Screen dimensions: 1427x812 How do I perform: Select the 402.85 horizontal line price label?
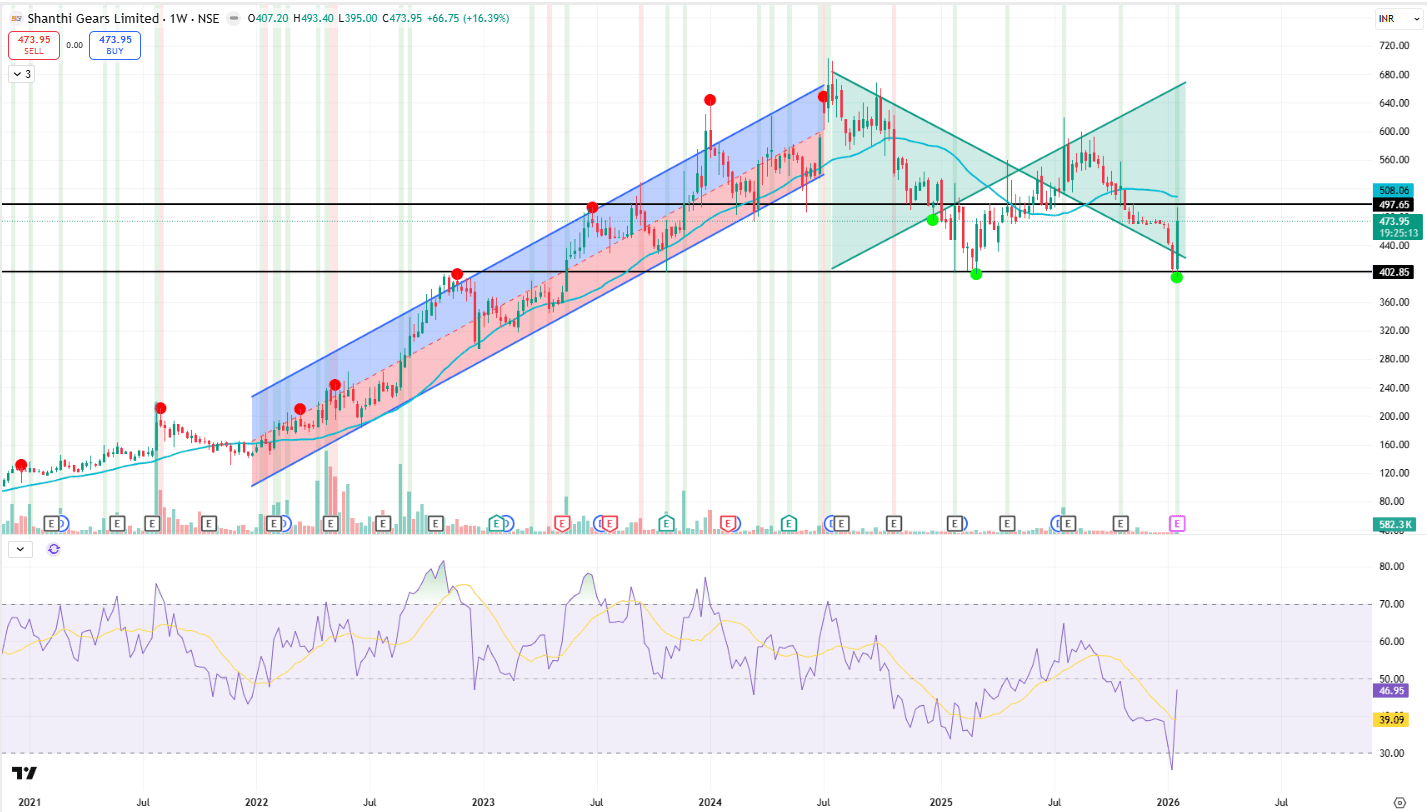pos(1393,272)
